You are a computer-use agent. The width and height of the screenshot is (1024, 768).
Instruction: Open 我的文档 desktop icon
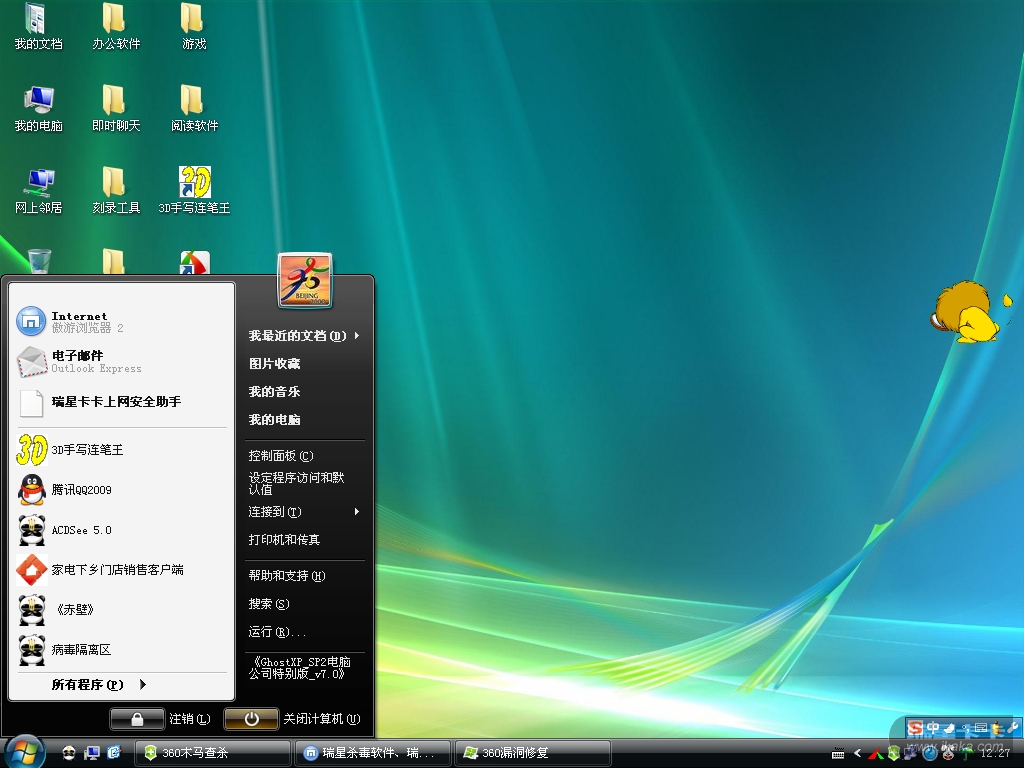(x=39, y=26)
